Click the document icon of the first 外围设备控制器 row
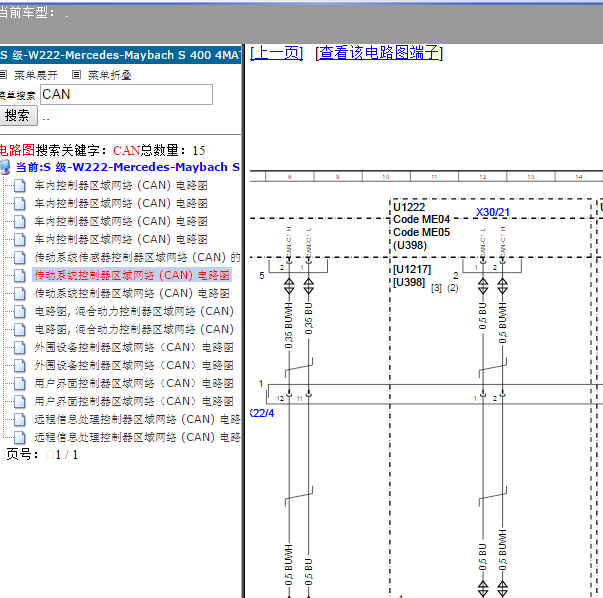Viewport: 603px width, 598px height. 20,347
